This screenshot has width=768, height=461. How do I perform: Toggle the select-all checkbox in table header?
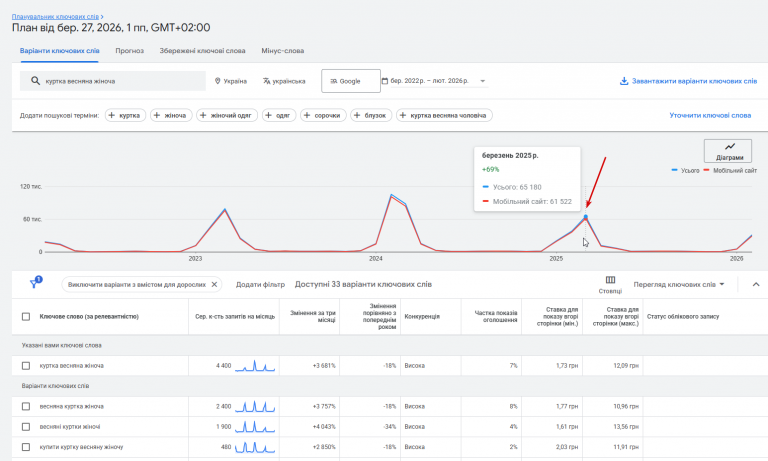pos(26,316)
